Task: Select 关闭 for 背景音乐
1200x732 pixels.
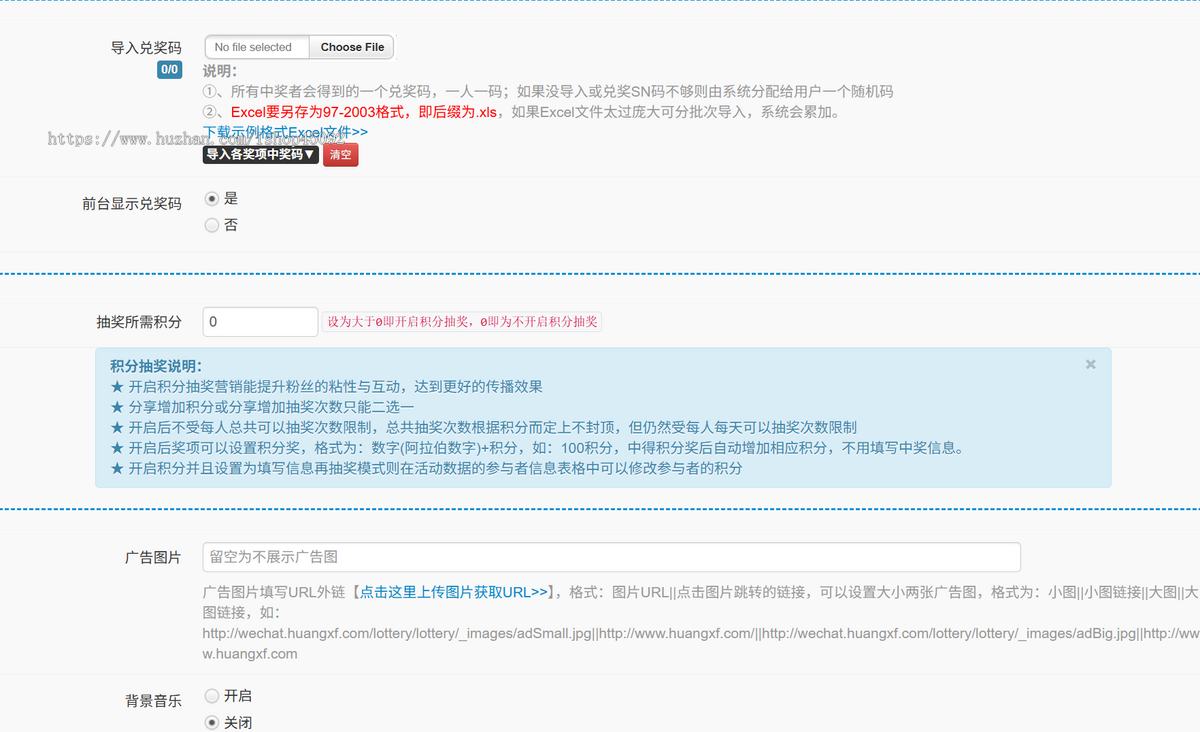Action: click(x=211, y=722)
